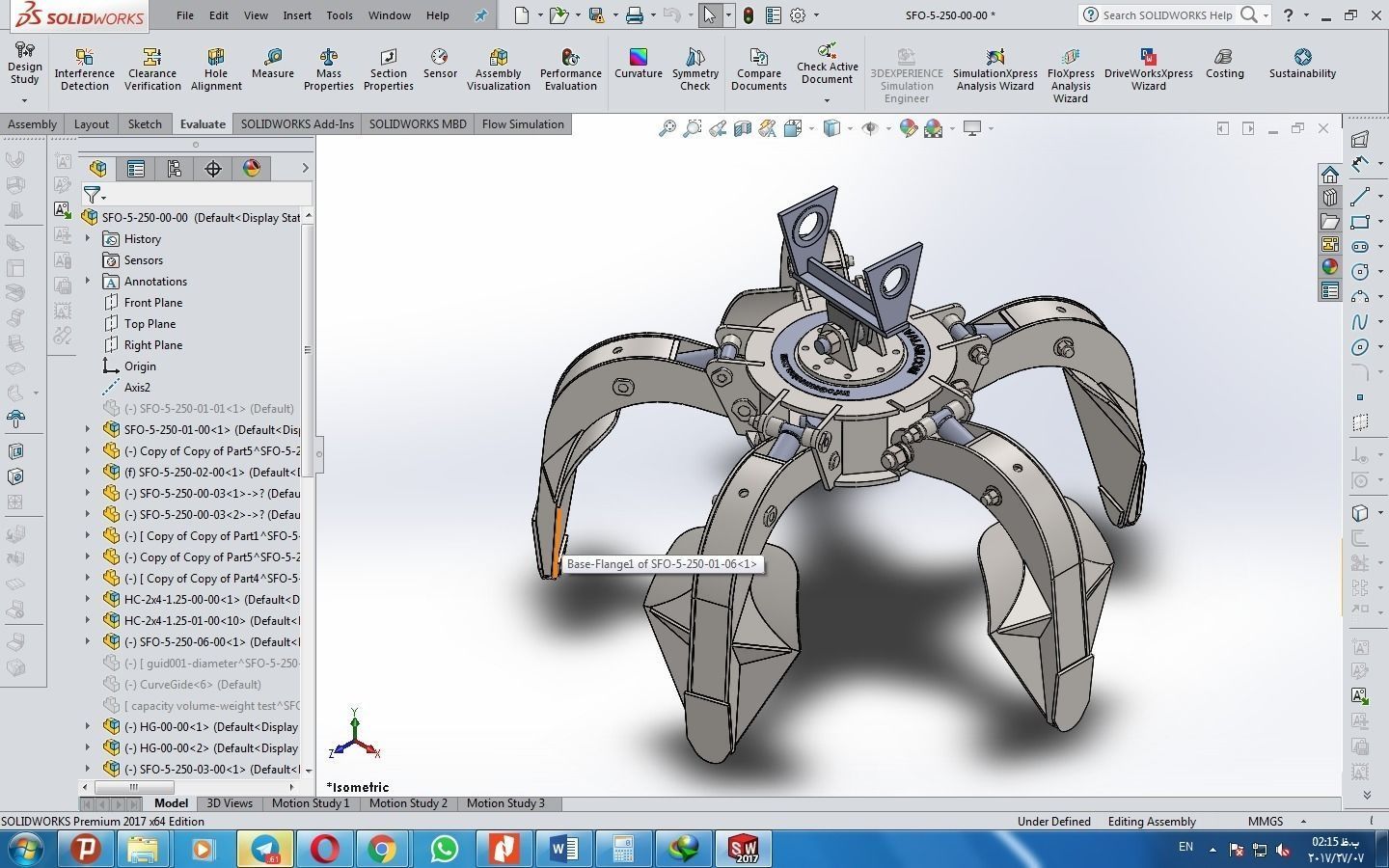Image resolution: width=1389 pixels, height=868 pixels.
Task: Open the Appearances task pane tab
Action: point(1330,267)
